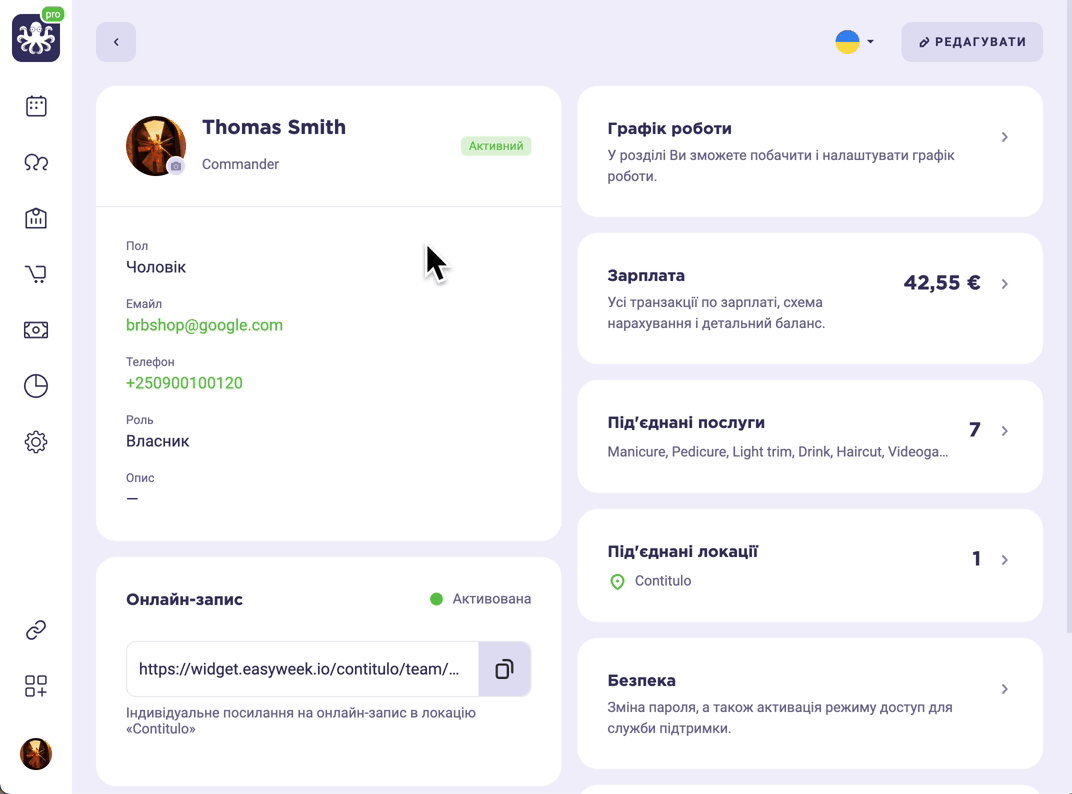Open the add apps grid icon
This screenshot has width=1072, height=794.
coord(36,686)
